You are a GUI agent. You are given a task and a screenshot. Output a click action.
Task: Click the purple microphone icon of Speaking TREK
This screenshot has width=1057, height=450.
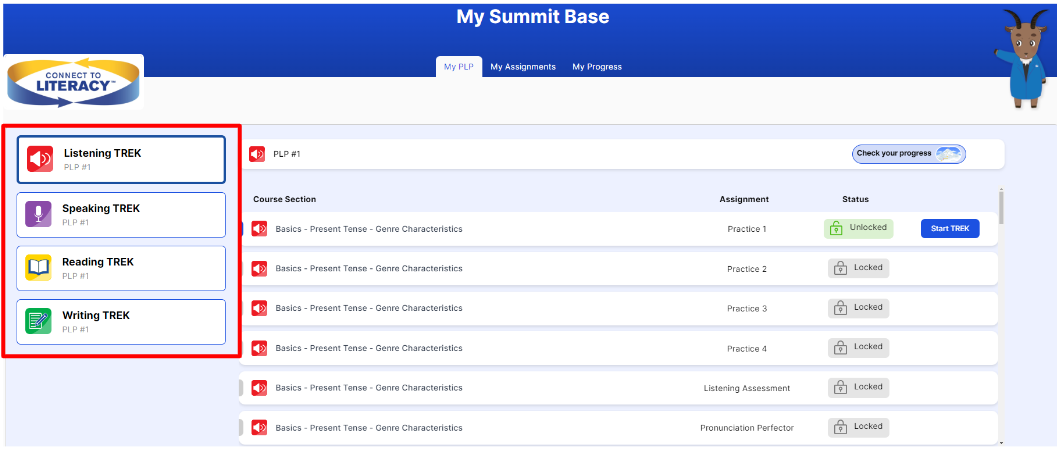(x=38, y=214)
